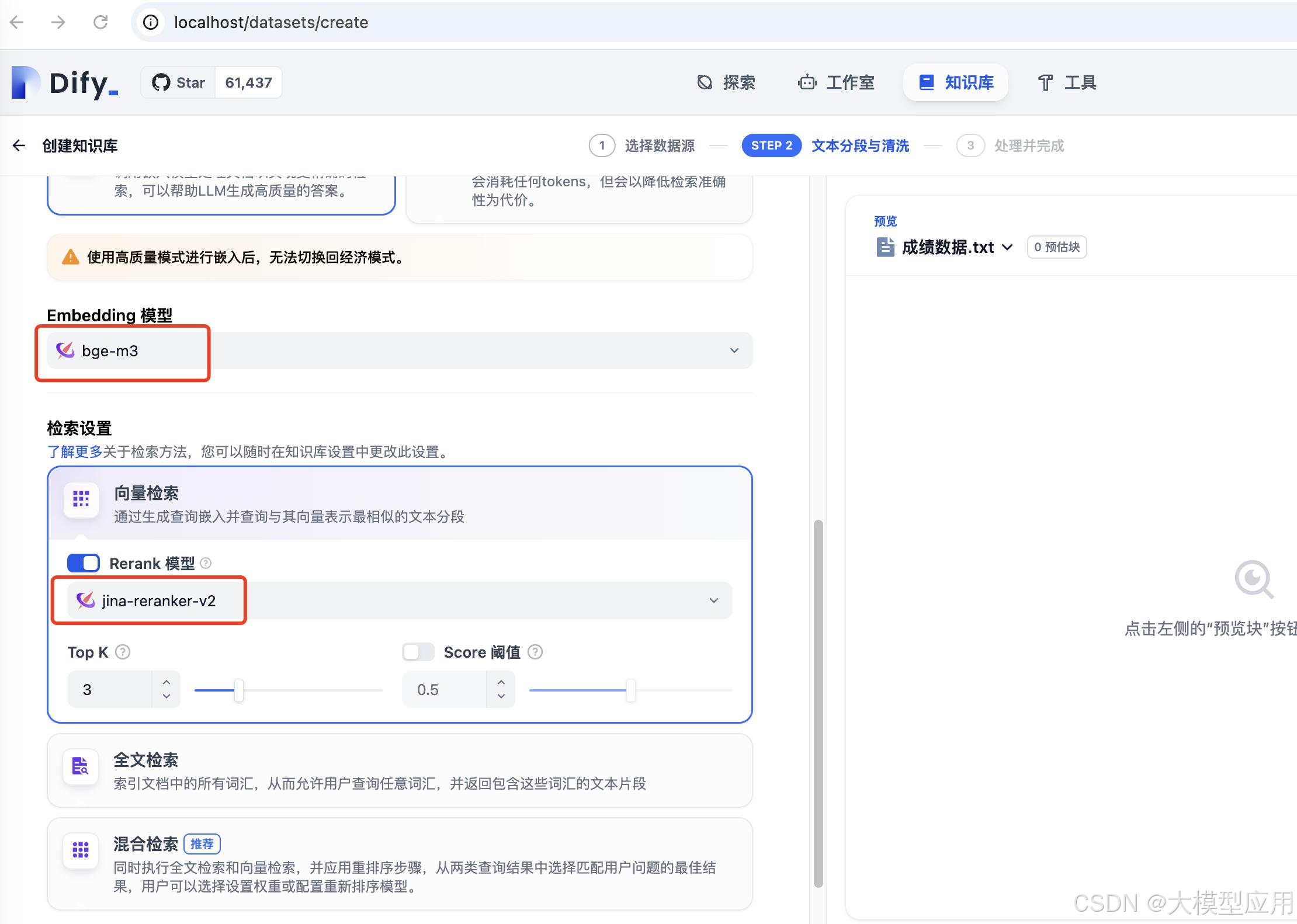Select the 向量检索 grid icon
Screen dimensions: 1297x924
(x=81, y=499)
